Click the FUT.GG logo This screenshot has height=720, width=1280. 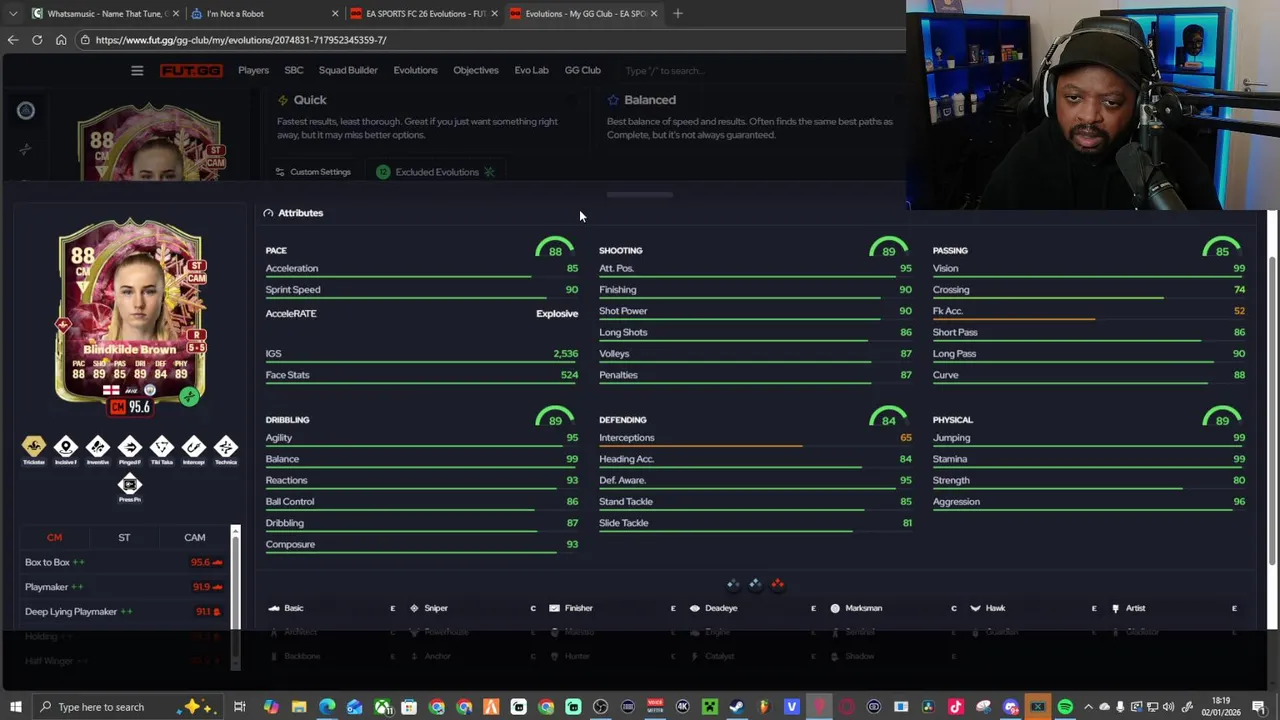coord(191,70)
